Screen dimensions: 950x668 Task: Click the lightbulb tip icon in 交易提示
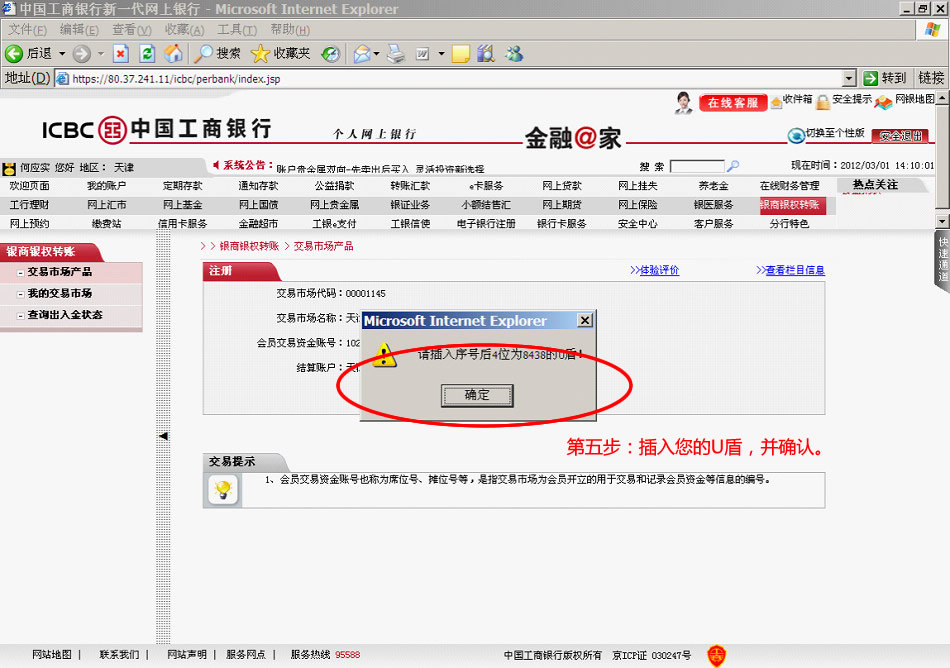(x=223, y=489)
